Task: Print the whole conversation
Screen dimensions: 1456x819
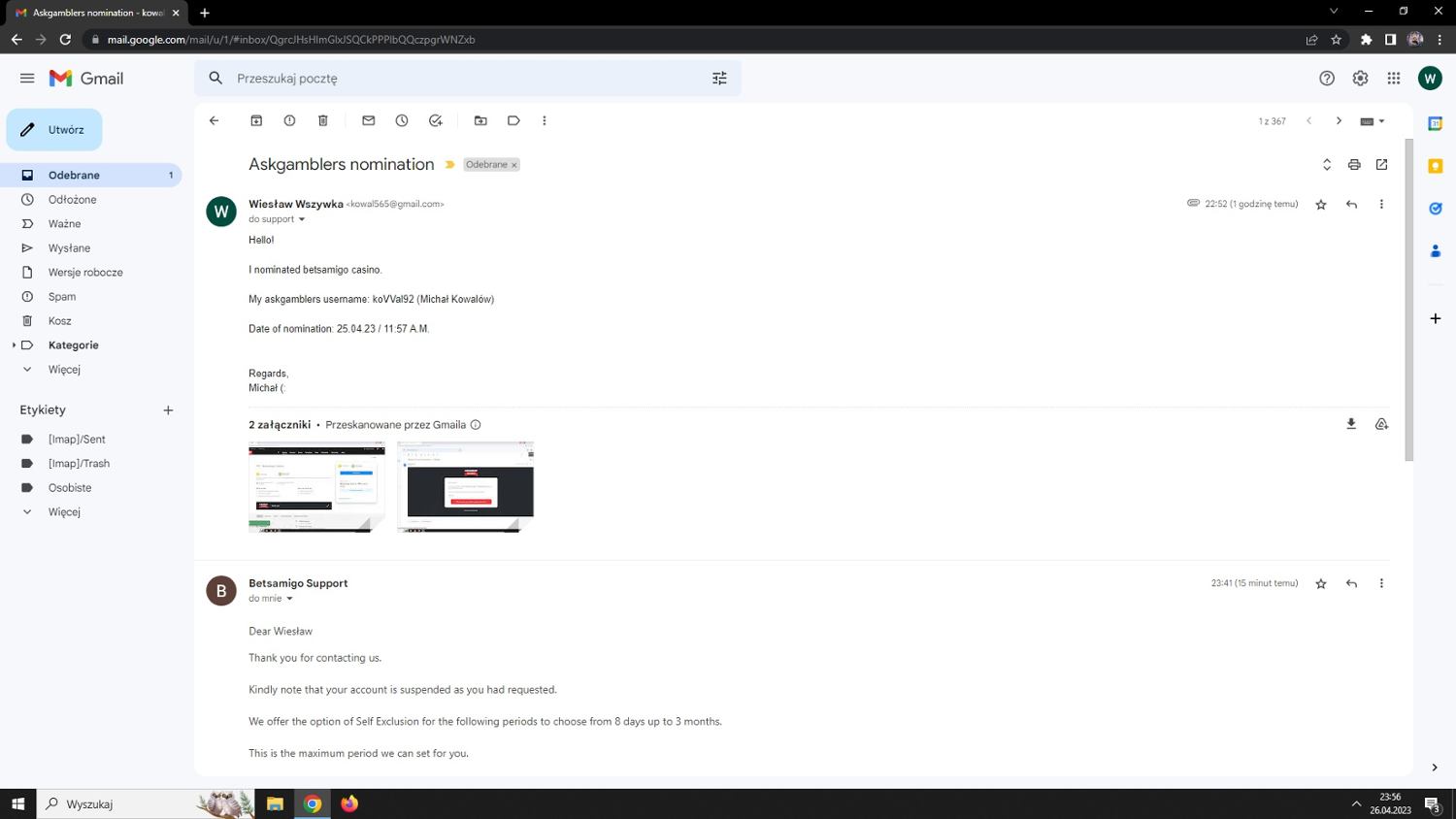Action: [x=1354, y=165]
